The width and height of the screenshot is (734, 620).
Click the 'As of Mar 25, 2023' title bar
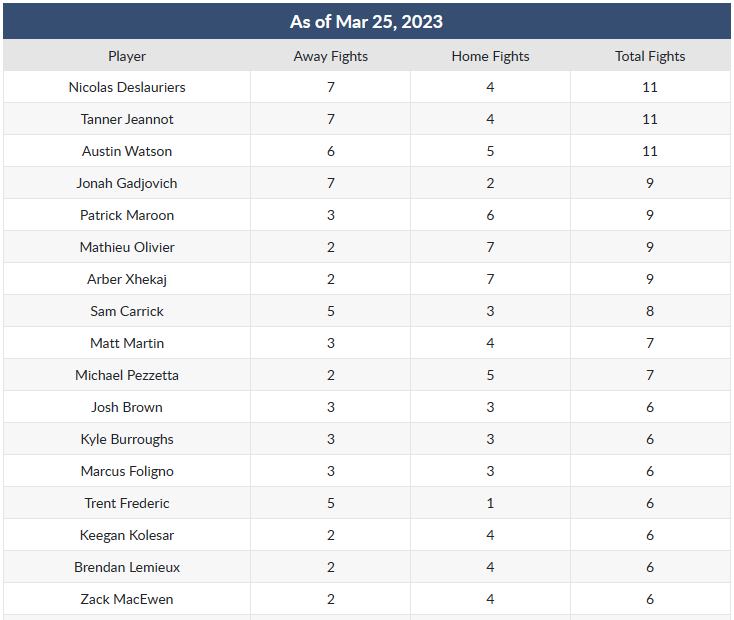pos(366,21)
